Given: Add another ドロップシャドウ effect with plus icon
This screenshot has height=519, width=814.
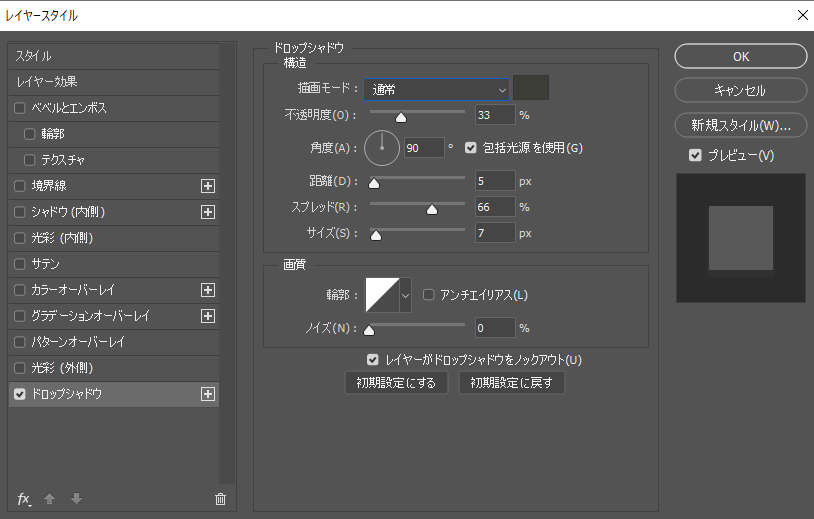Looking at the screenshot, I should click(x=208, y=394).
